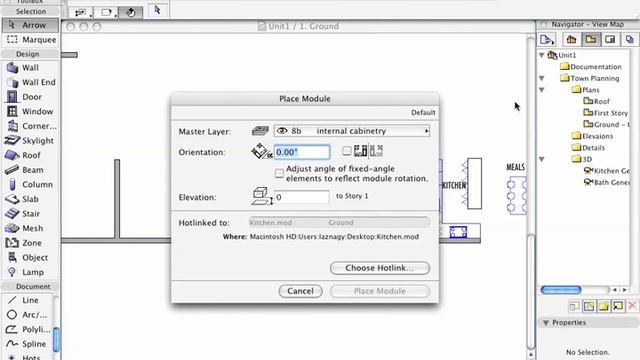The image size is (640, 360).
Task: Click the Elevation value input field
Action: pos(302,197)
